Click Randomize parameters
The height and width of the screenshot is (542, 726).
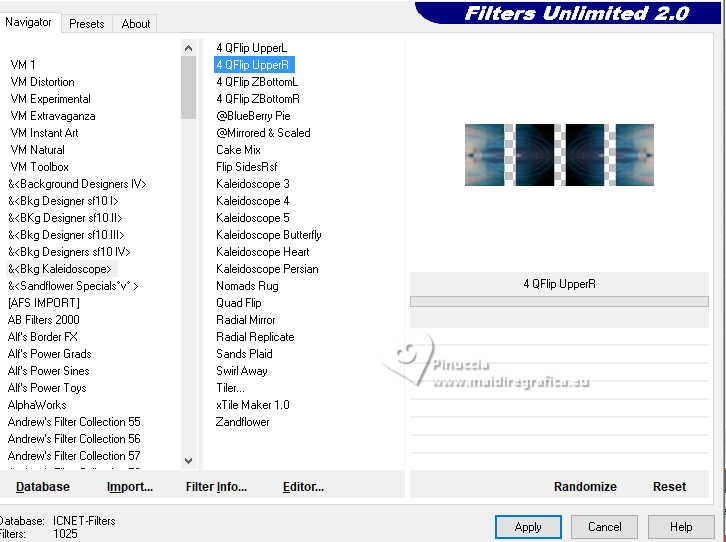coord(585,486)
